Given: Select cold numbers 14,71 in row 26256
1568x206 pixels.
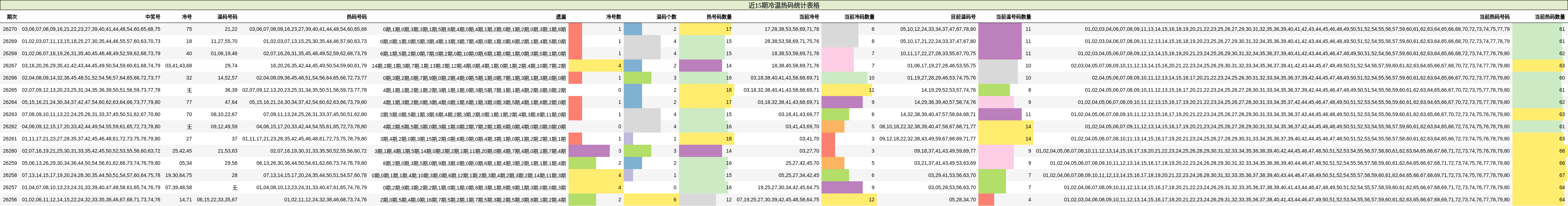Looking at the screenshot, I should (x=186, y=199).
